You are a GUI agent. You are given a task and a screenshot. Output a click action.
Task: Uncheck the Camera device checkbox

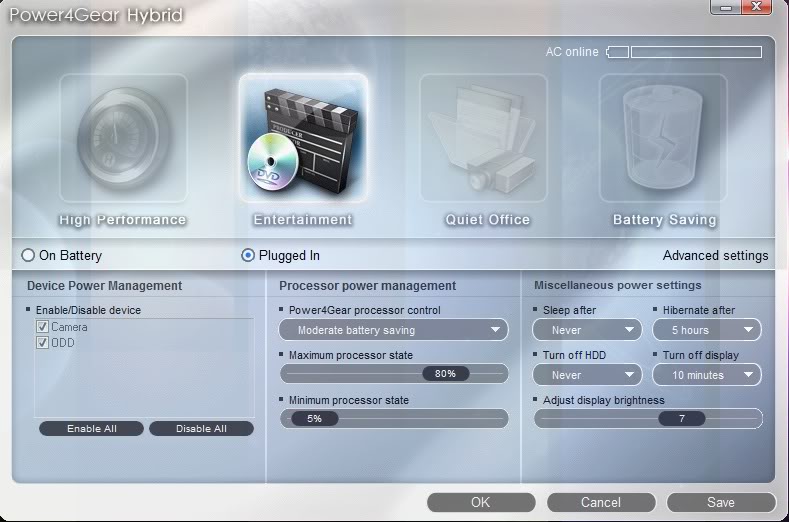pos(42,327)
